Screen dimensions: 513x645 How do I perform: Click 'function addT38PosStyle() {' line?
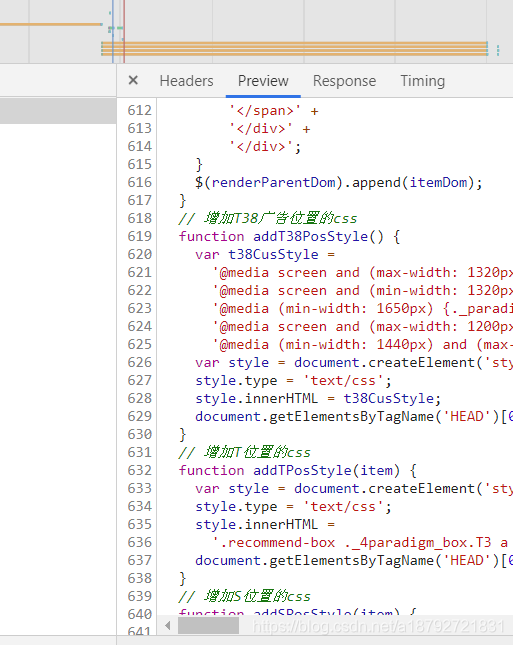[x=289, y=237]
